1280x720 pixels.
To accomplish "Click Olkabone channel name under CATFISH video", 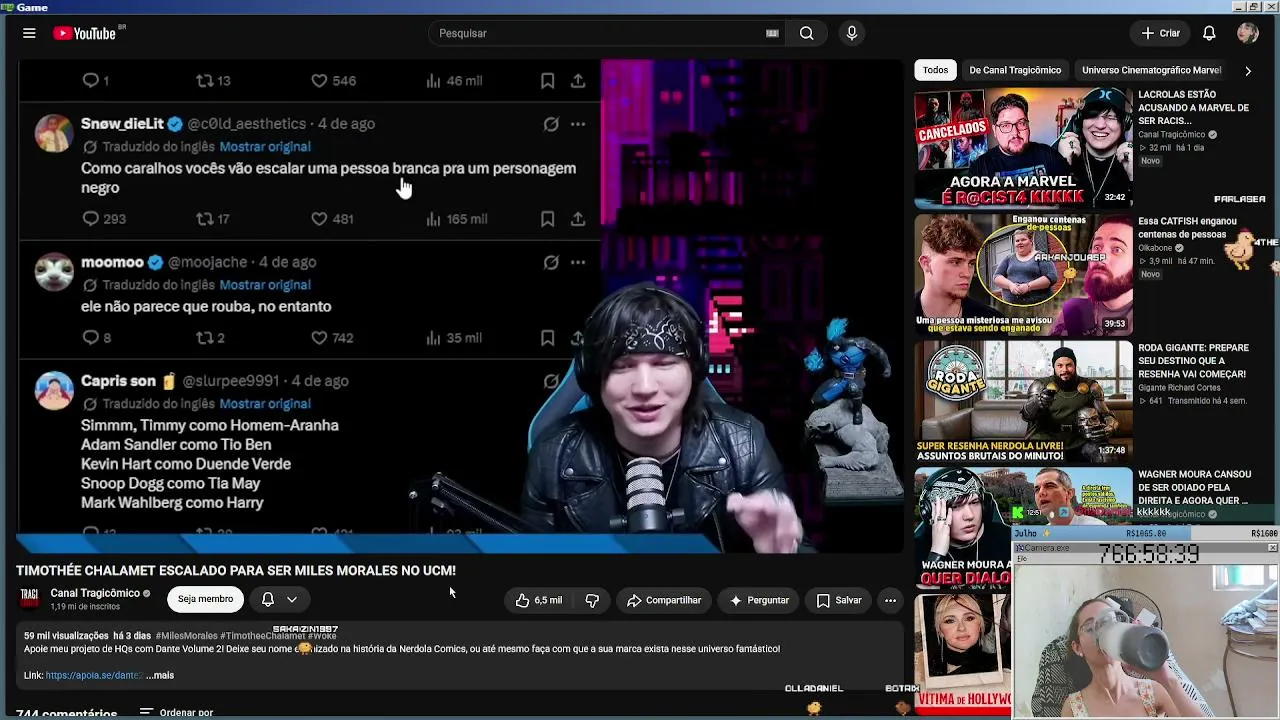I will (x=1155, y=248).
